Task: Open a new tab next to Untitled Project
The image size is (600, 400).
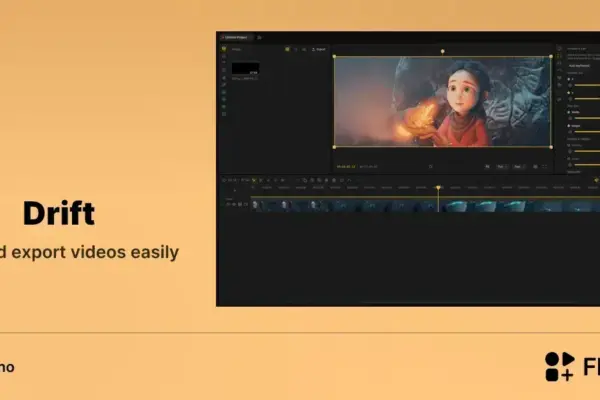Action: [259, 38]
